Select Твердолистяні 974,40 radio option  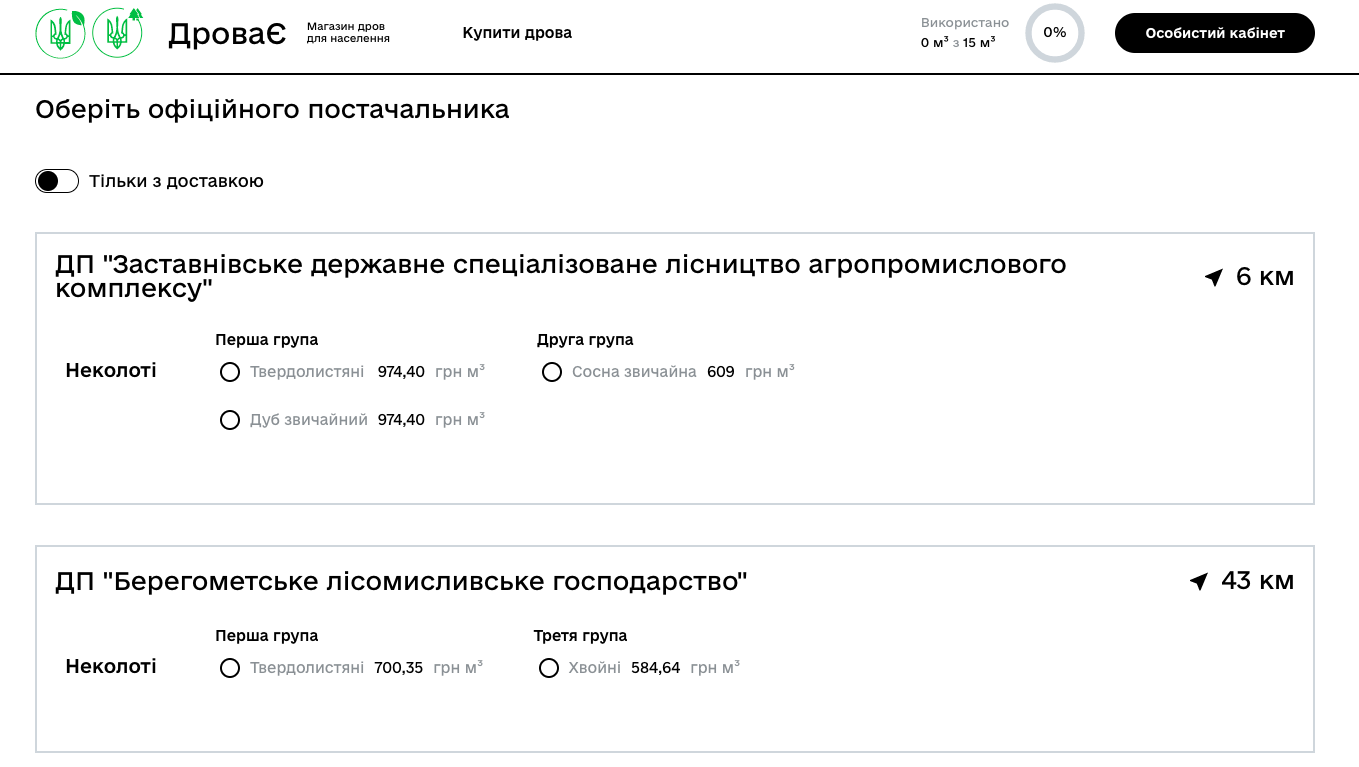(230, 372)
